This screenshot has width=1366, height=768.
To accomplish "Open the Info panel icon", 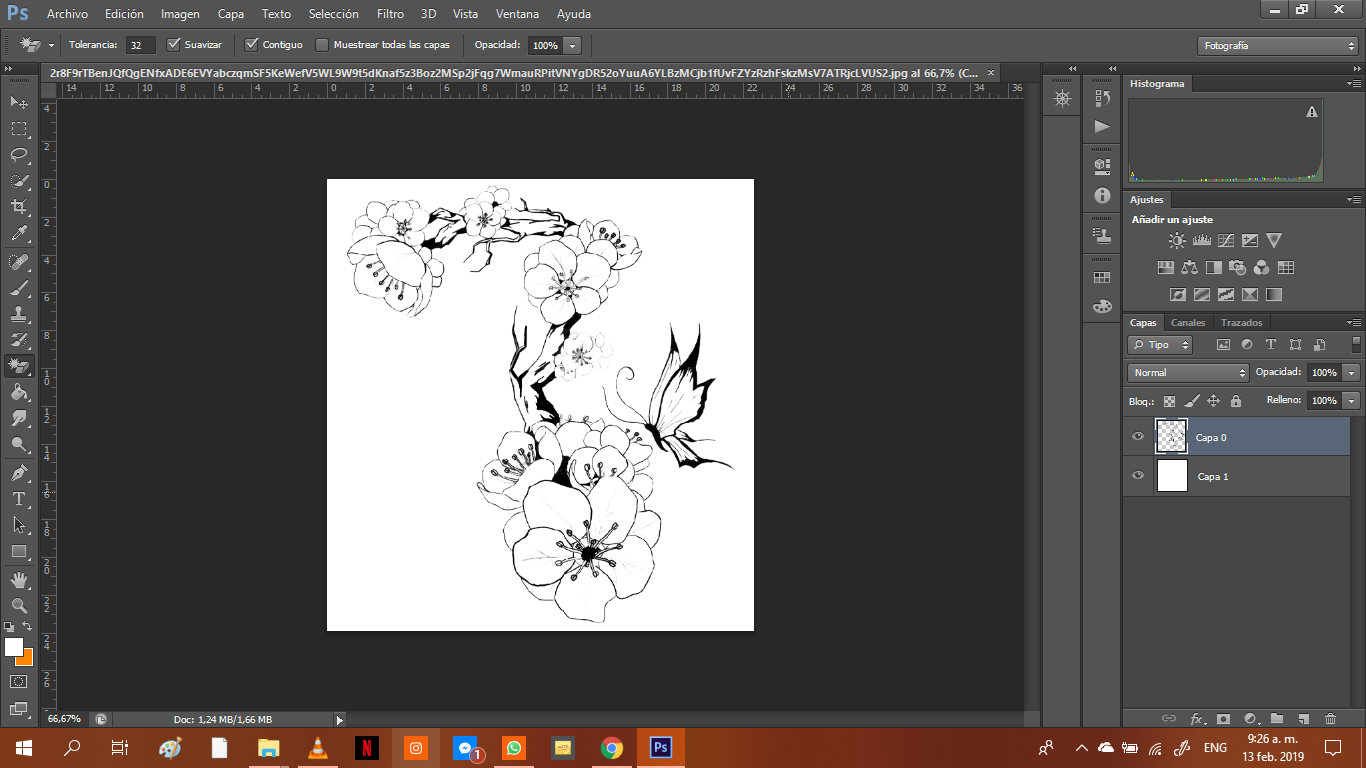I will (1102, 196).
